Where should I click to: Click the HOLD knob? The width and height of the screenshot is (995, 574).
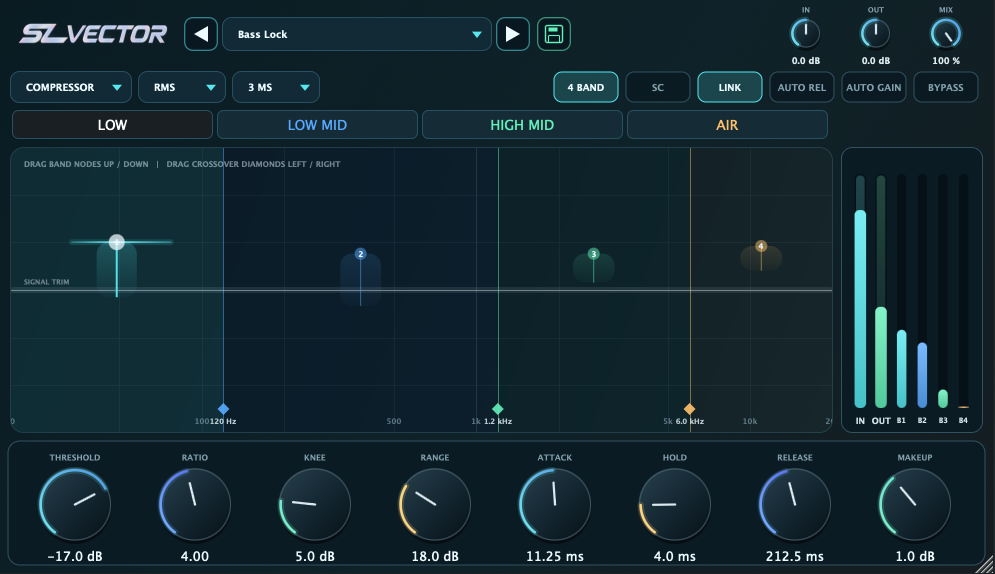(675, 505)
